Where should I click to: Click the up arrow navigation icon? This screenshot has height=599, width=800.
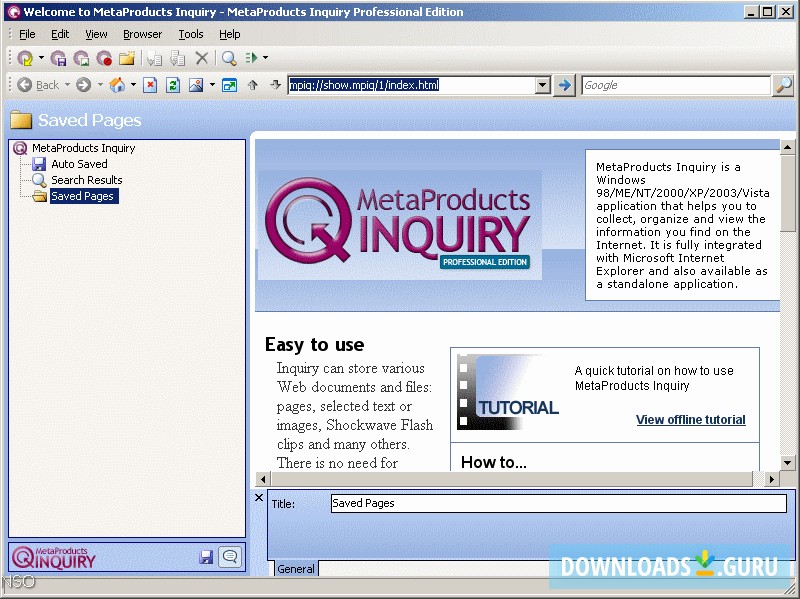coord(253,85)
